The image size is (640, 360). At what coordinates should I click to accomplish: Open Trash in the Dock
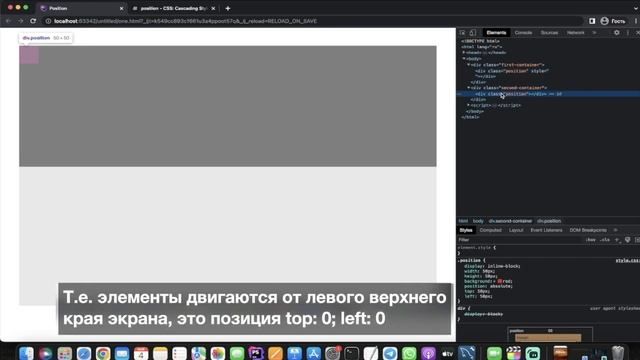pos(618,353)
